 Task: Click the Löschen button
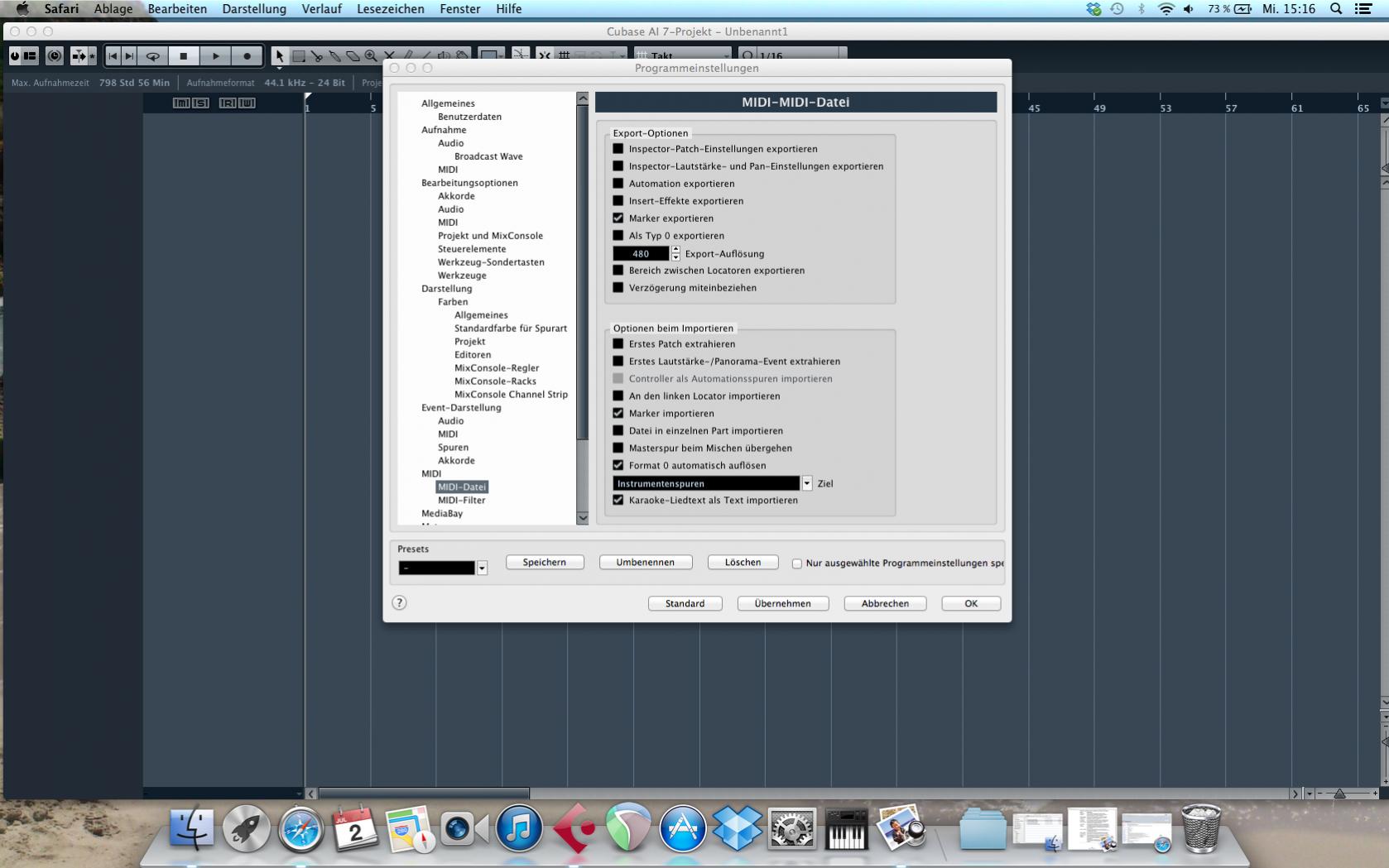tap(743, 563)
